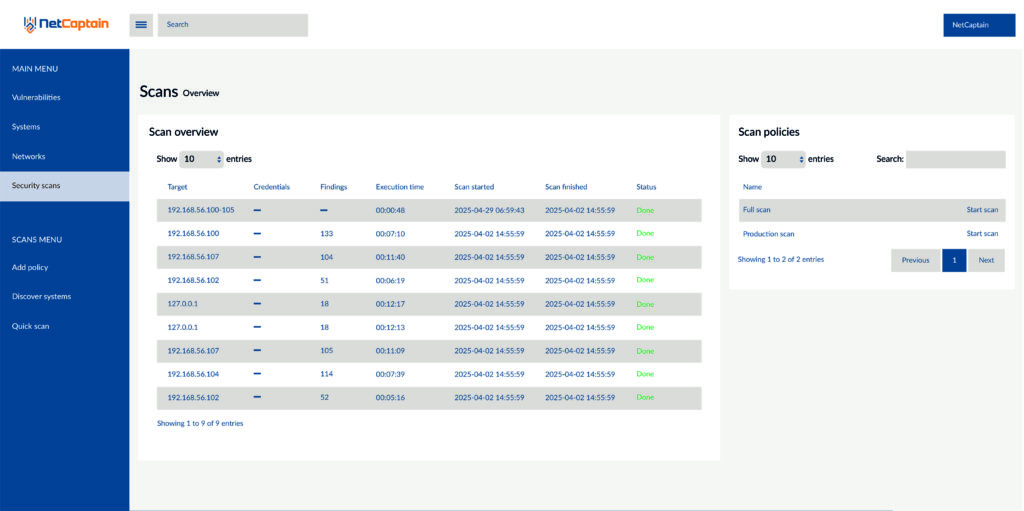Select Security scans menu item
The image size is (1024, 511).
[65, 186]
